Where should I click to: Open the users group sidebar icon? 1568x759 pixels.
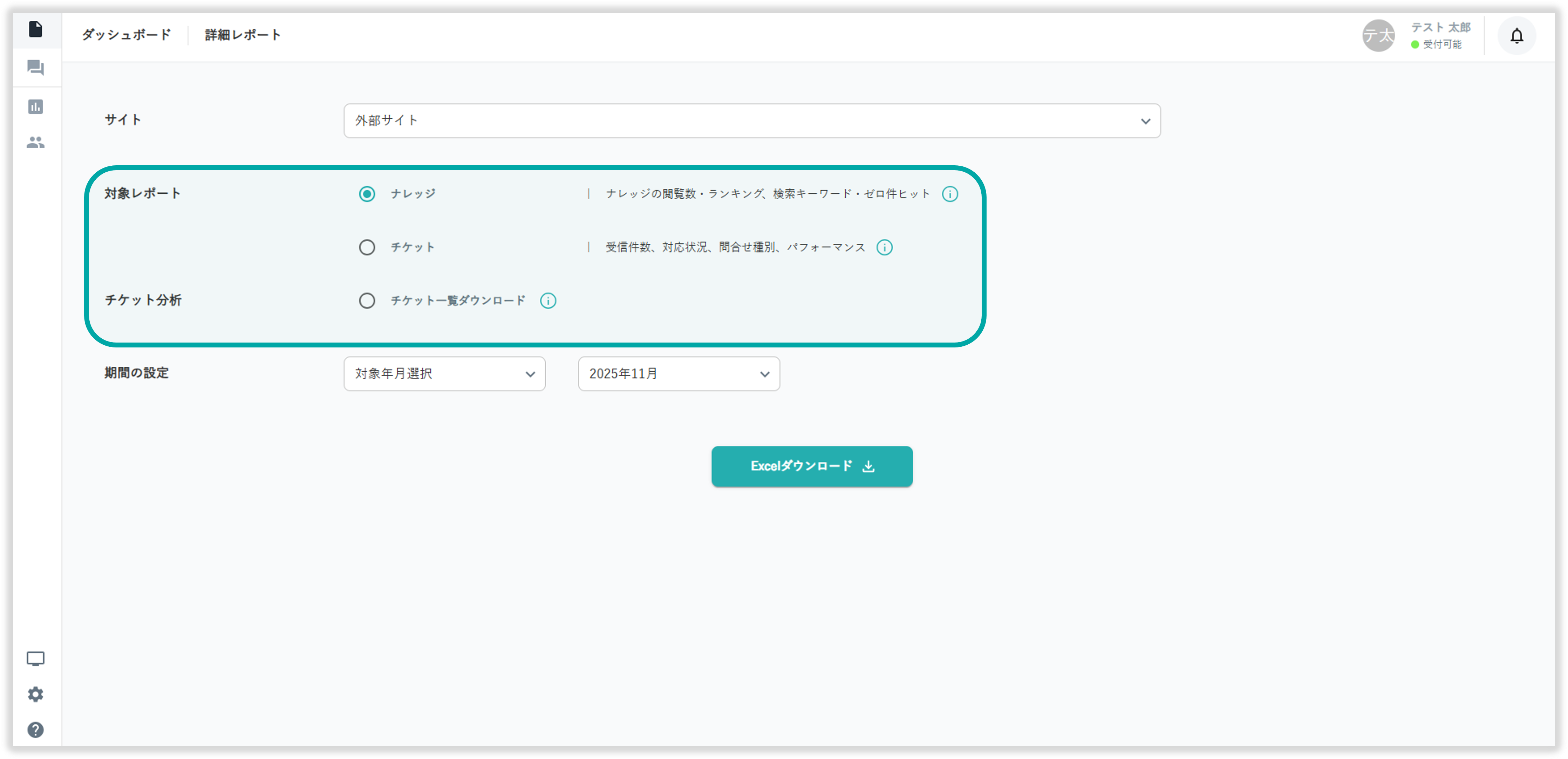point(36,142)
